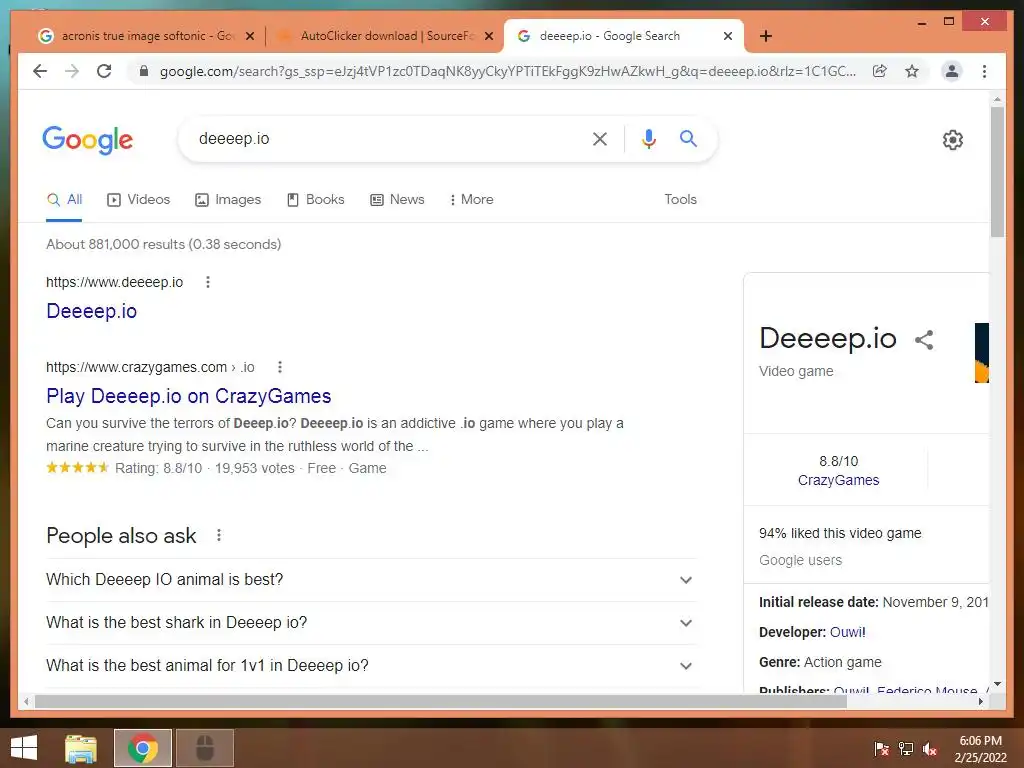Open People also ask options dots
Viewport: 1024px width, 768px height.
point(219,536)
